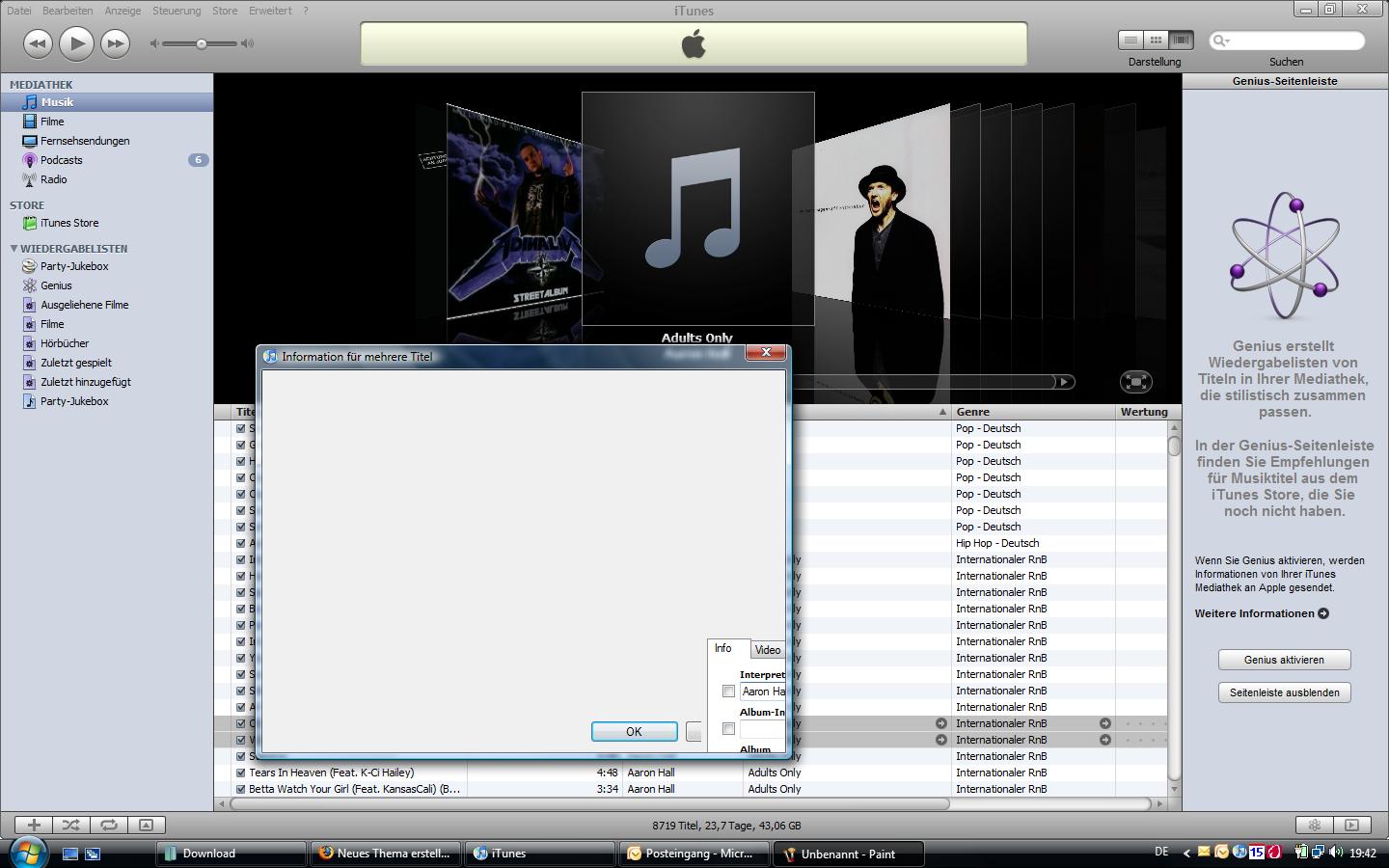Switch to Download taskbar window
The width and height of the screenshot is (1389, 868).
coord(231,854)
